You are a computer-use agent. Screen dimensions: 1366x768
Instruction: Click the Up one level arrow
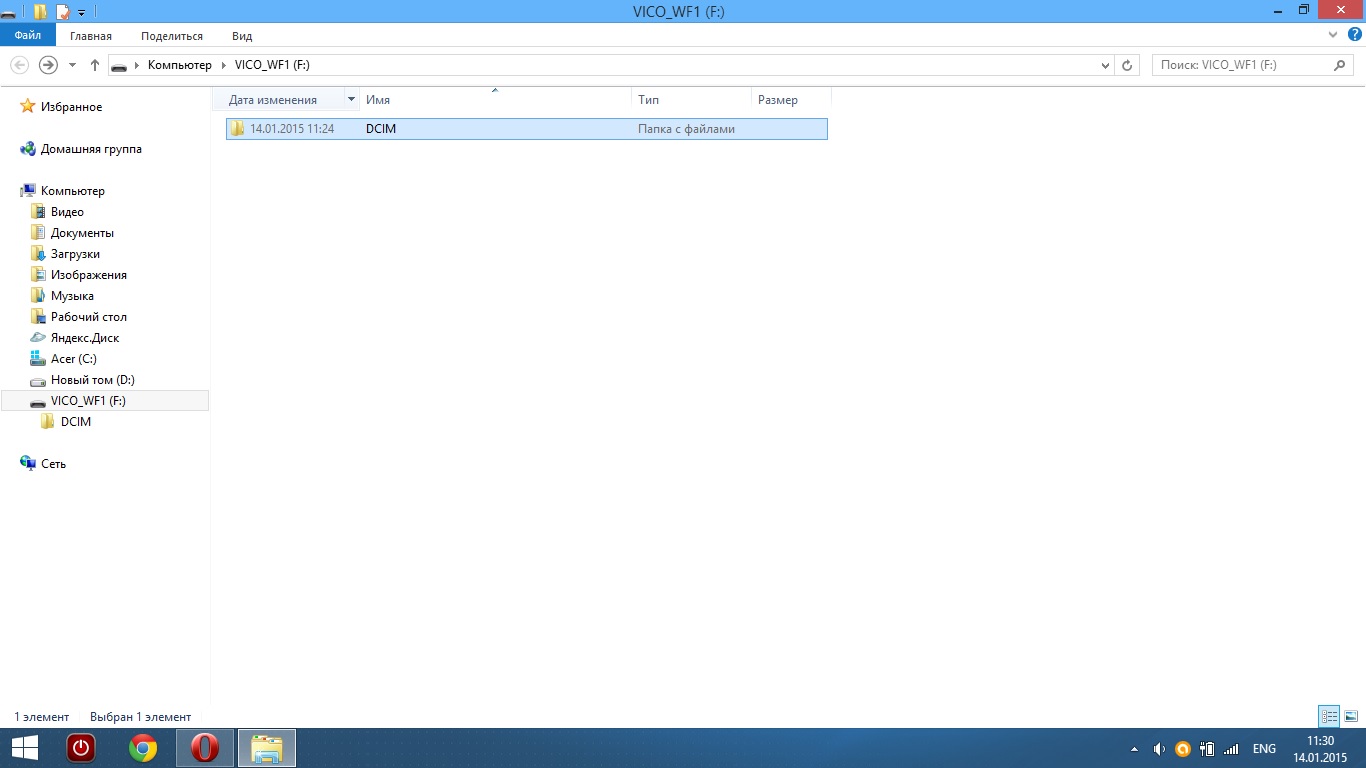coord(95,65)
